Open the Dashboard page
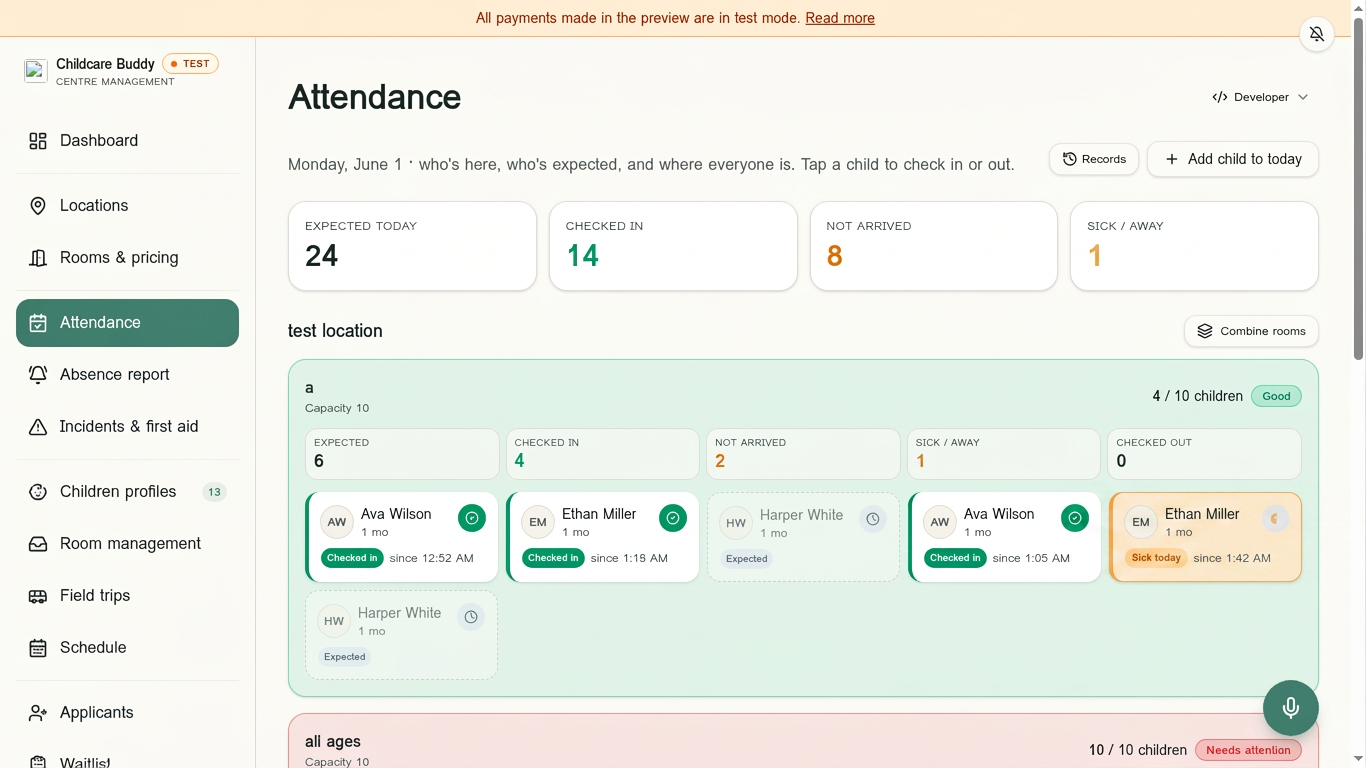 pyautogui.click(x=127, y=141)
